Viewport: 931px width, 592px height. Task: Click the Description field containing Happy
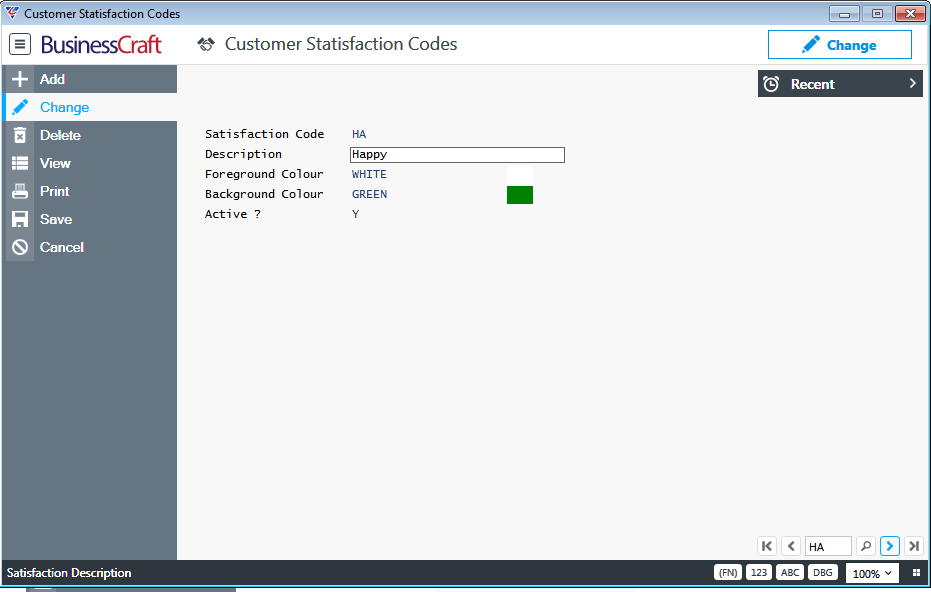pyautogui.click(x=457, y=155)
